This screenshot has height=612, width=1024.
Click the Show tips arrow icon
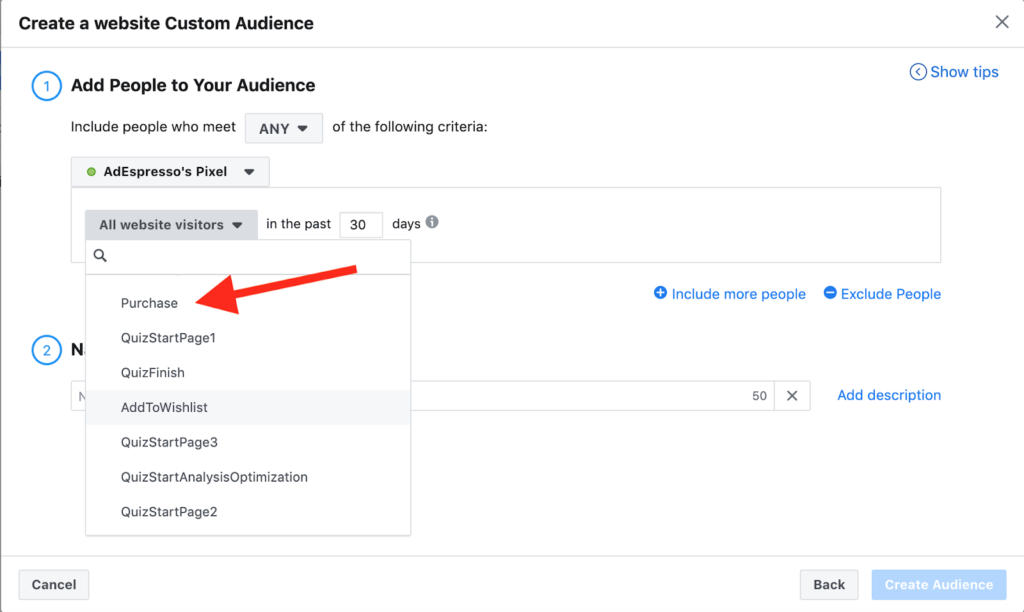point(917,72)
